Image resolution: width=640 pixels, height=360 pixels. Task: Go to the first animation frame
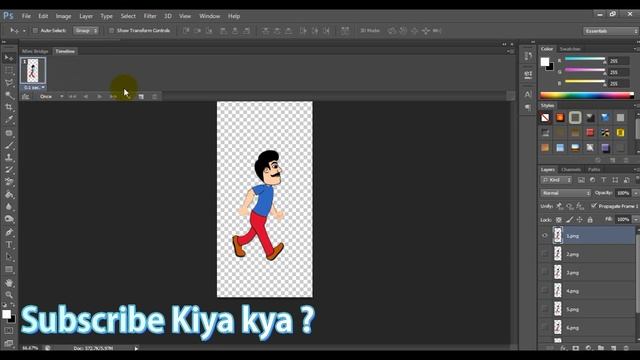[72, 97]
